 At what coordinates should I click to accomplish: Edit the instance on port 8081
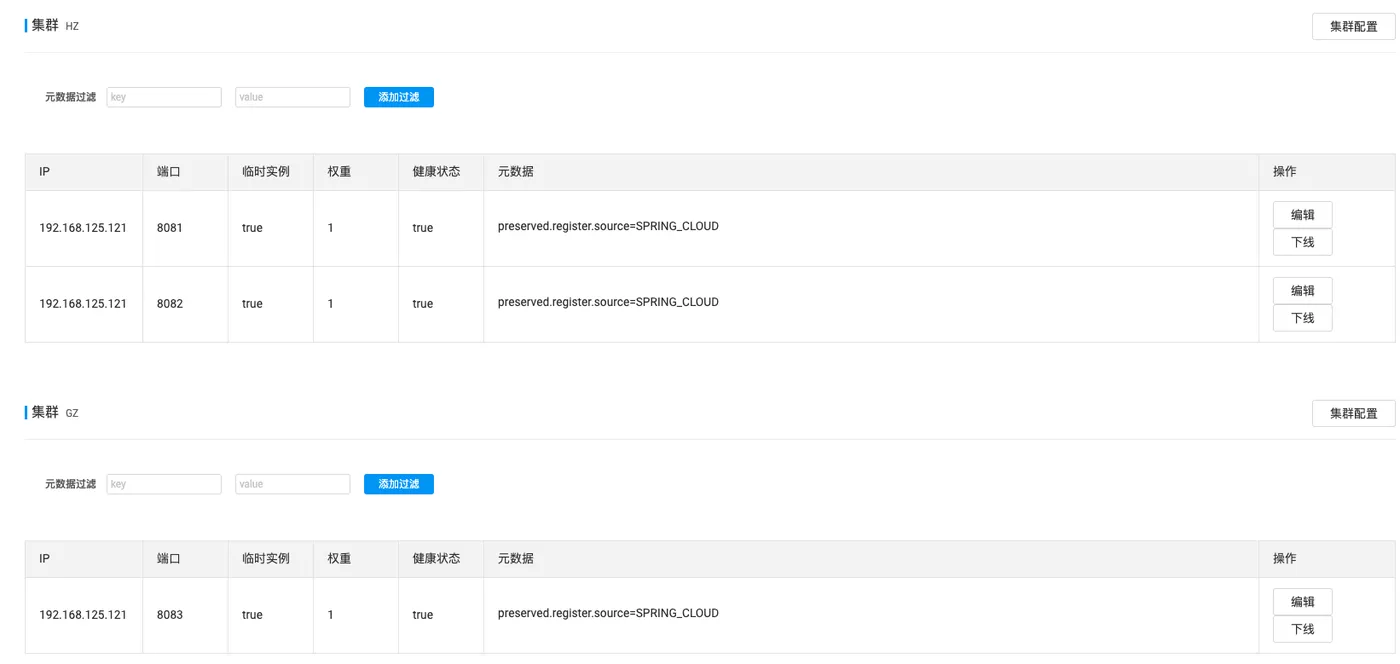click(1302, 215)
